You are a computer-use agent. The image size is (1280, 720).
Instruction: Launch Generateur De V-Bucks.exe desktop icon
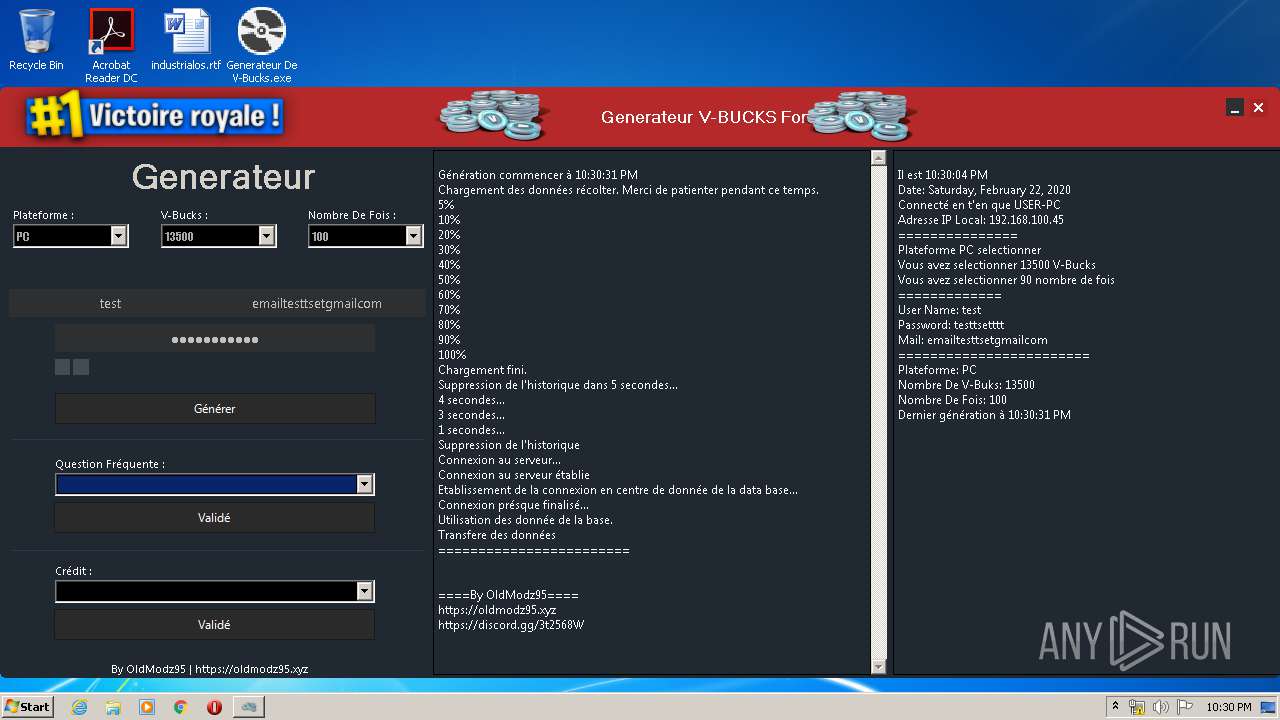click(x=262, y=45)
